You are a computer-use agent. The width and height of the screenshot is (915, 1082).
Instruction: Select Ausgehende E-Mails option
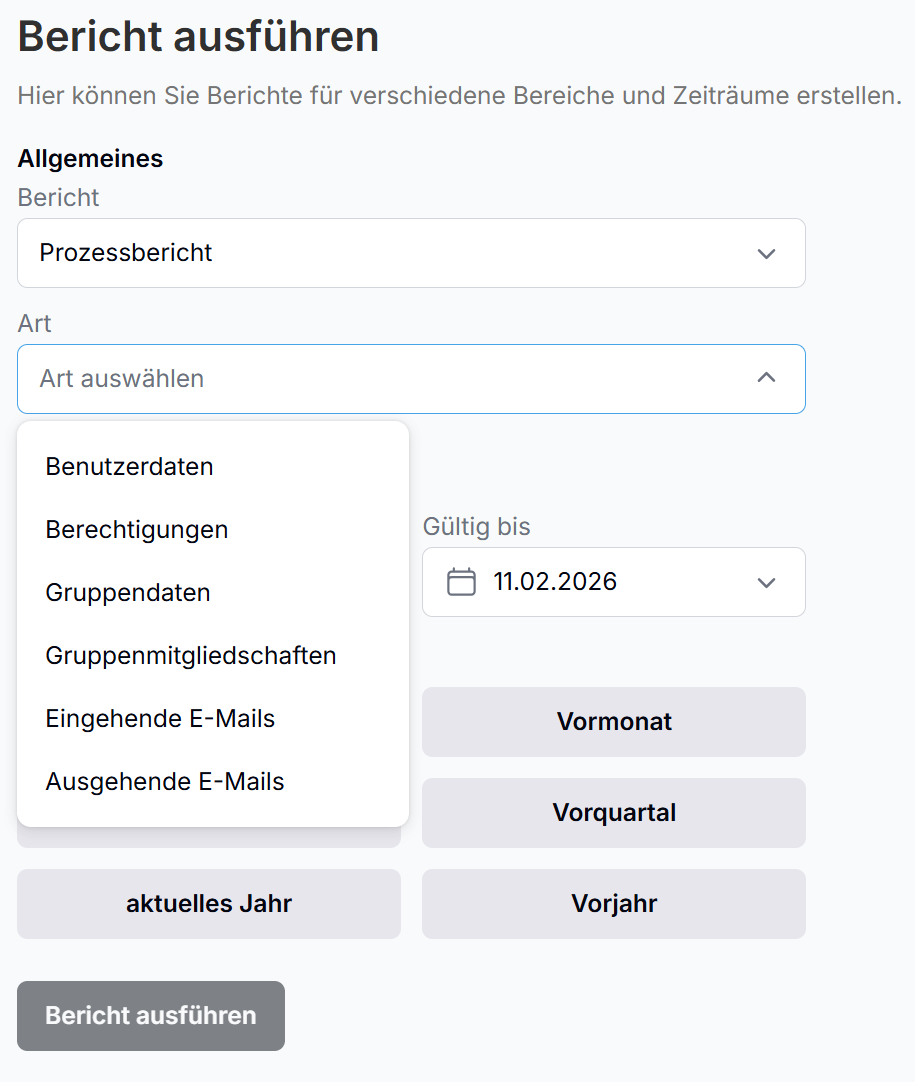tap(165, 781)
